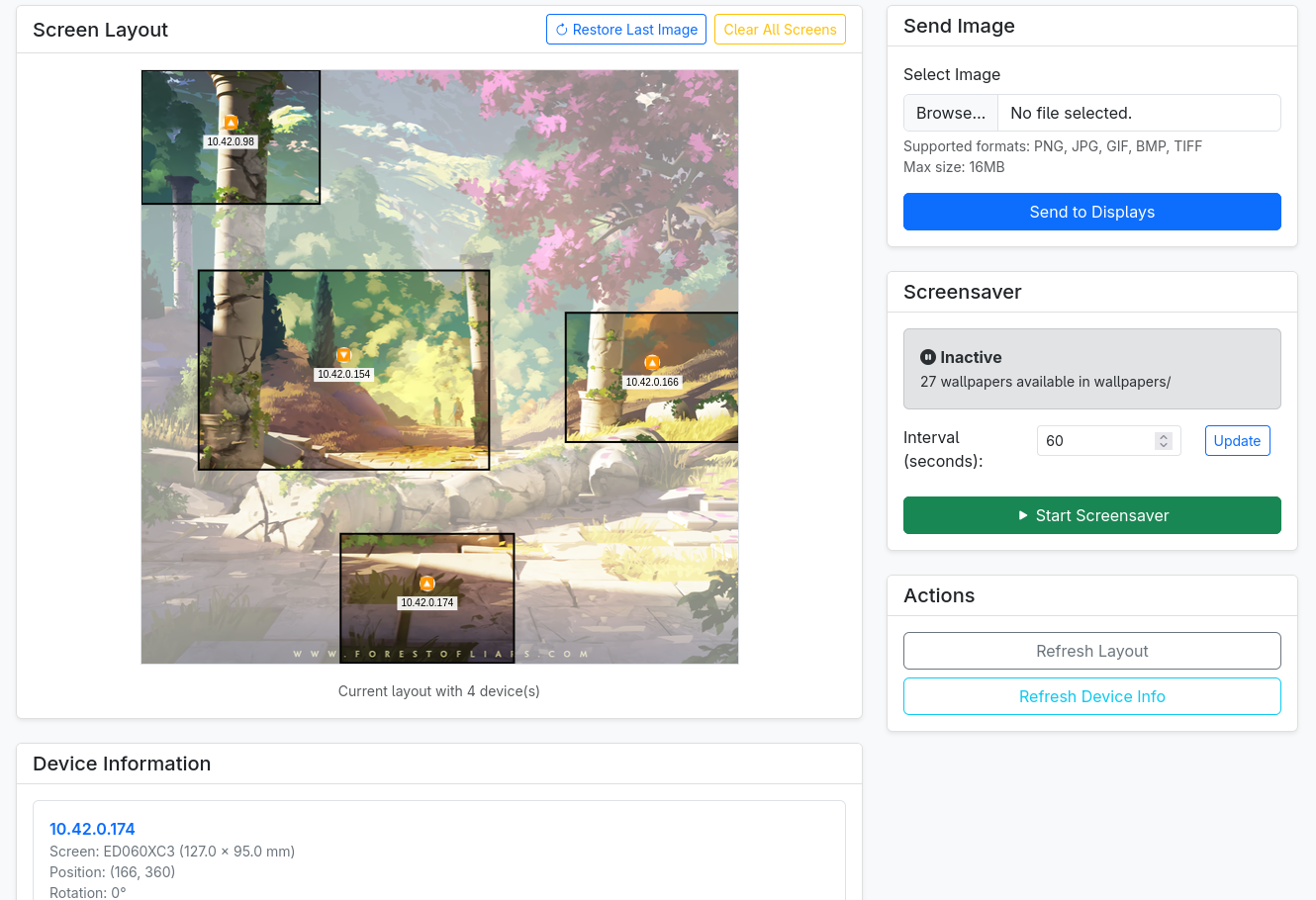Click the orange rotation marker above 10.42.0.98
Screen dimensions: 1316x900
tap(231, 123)
